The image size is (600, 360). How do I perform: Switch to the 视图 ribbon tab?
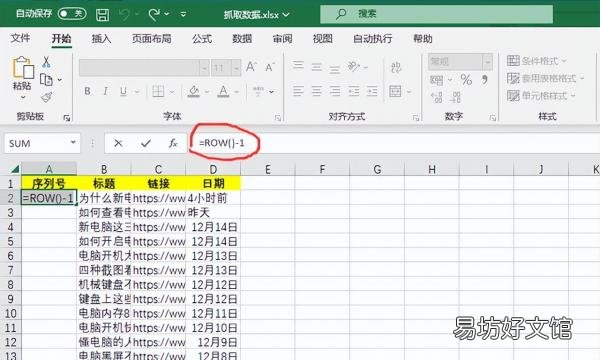tap(323, 39)
